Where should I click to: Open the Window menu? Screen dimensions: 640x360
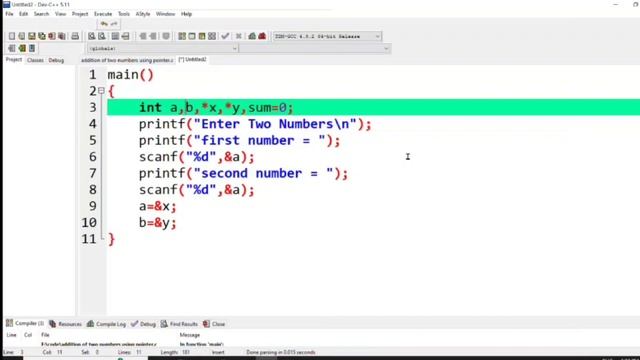(165, 14)
